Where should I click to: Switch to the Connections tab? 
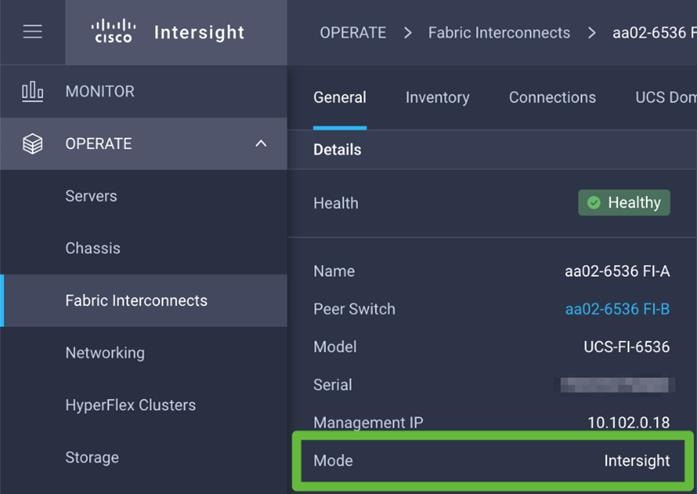552,97
